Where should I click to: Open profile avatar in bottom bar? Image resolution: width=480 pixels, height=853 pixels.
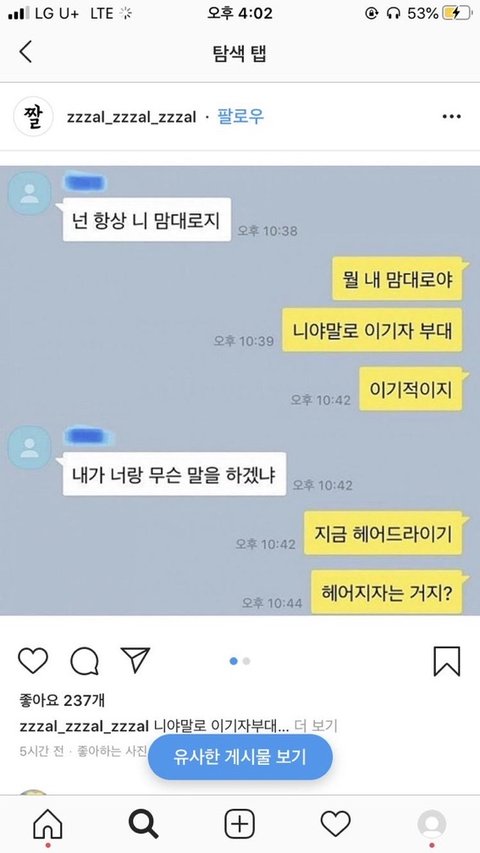(432, 824)
